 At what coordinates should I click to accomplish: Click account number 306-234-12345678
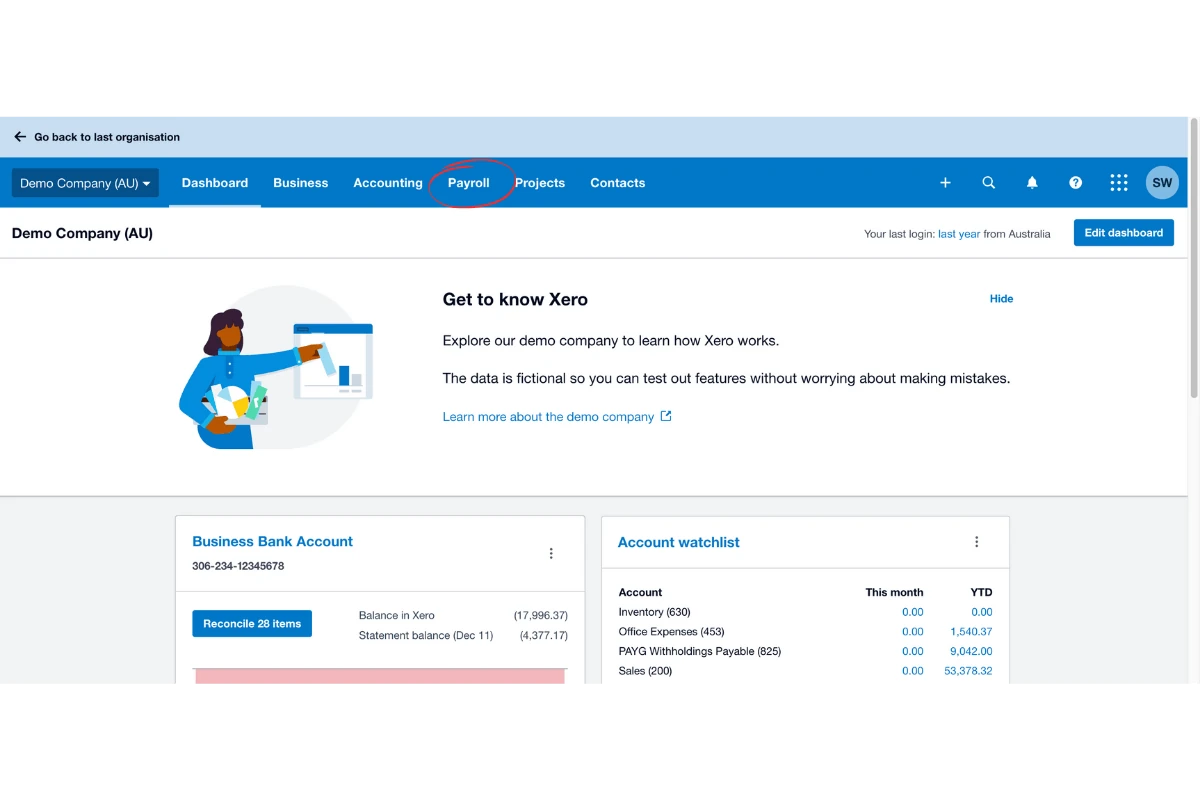238,566
